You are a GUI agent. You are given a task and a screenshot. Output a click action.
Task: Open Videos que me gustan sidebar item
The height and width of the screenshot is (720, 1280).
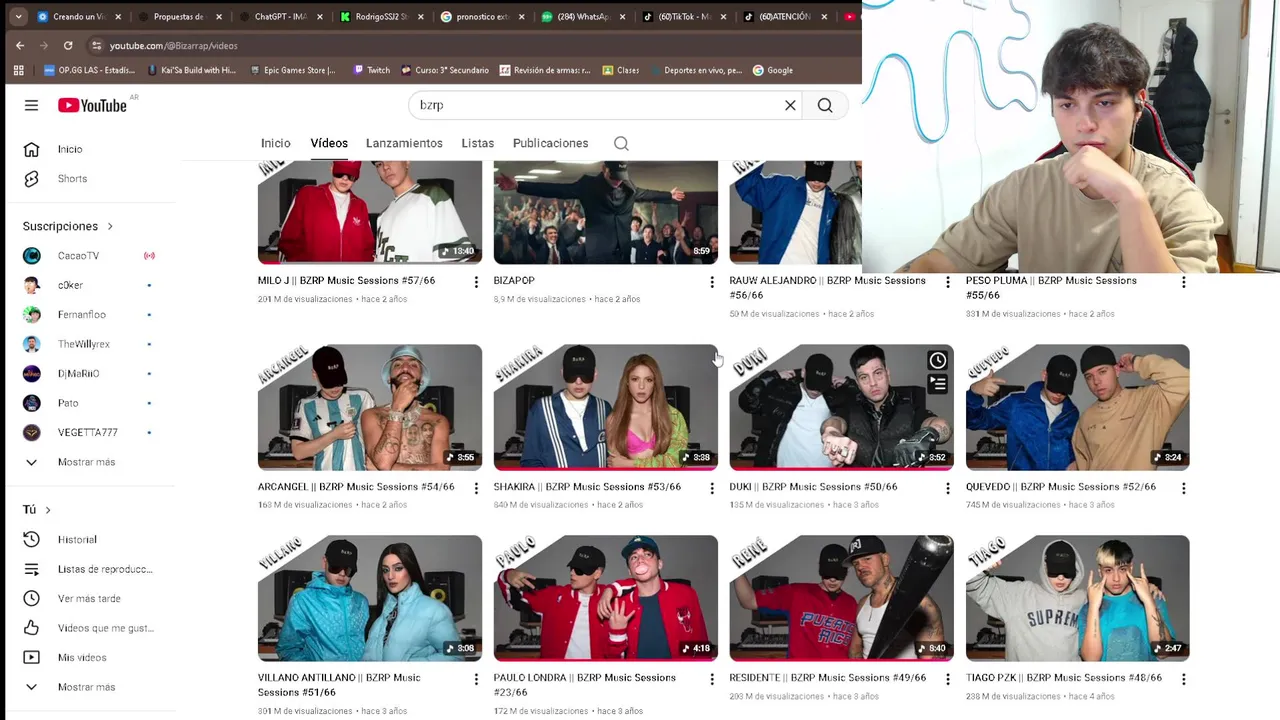88,628
